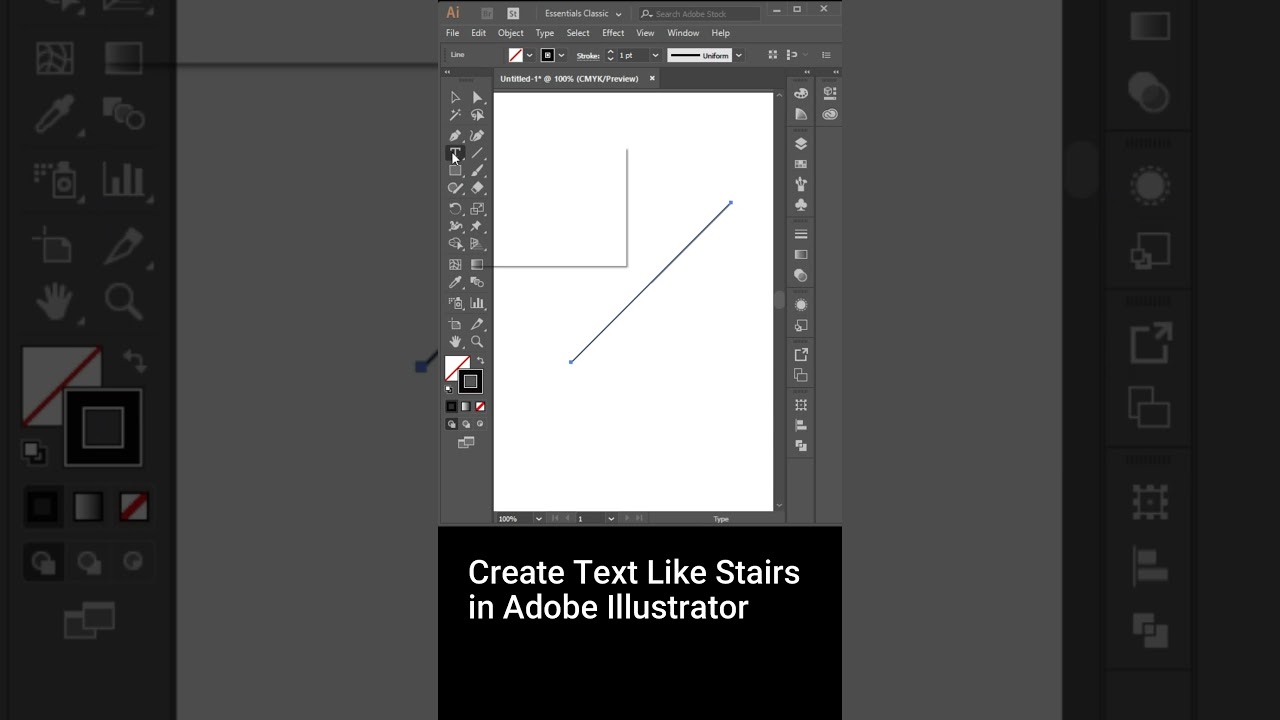The width and height of the screenshot is (1280, 720).
Task: Select the Symbol Sprayer tool
Action: point(455,303)
